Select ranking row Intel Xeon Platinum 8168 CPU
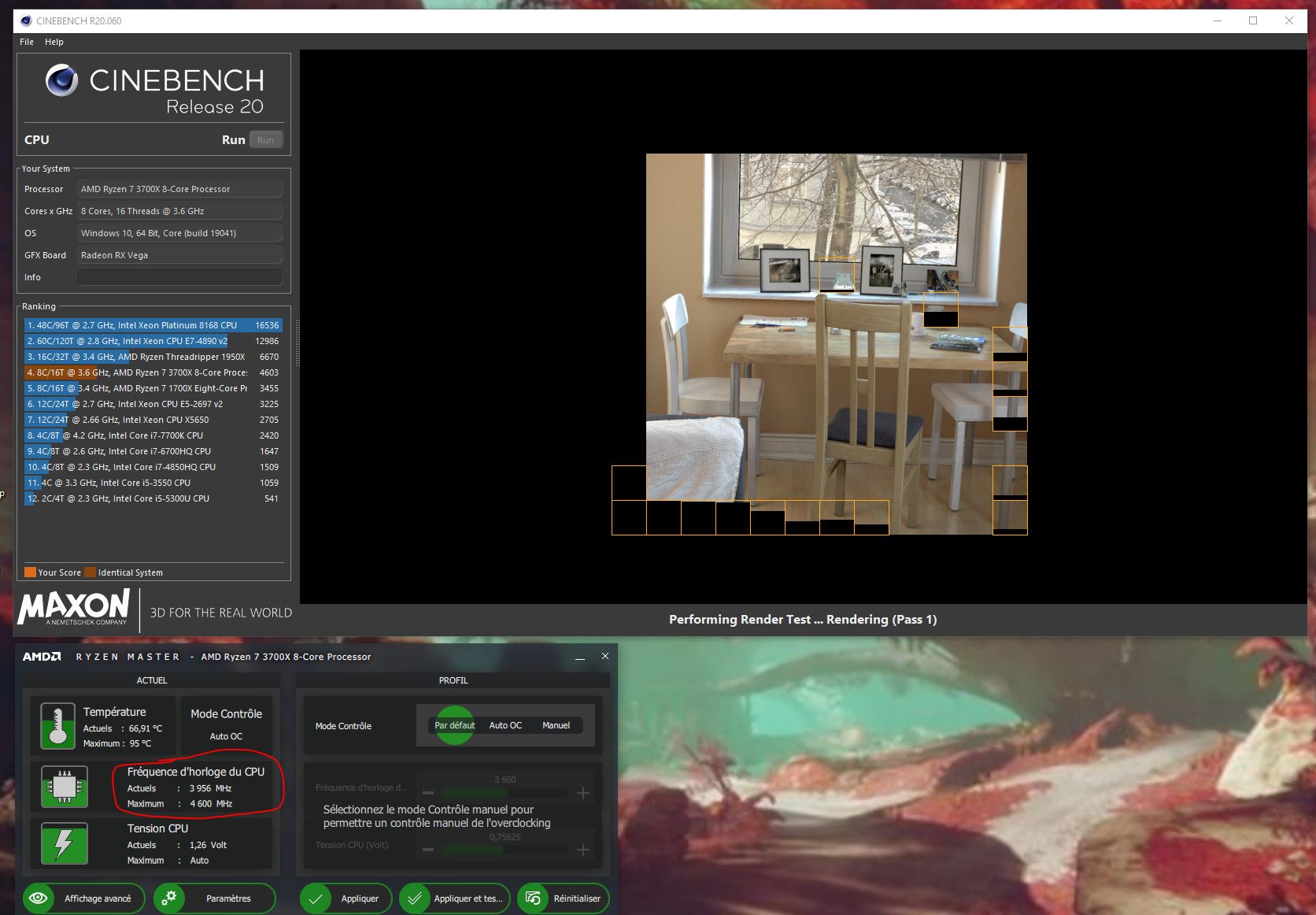 [x=153, y=325]
